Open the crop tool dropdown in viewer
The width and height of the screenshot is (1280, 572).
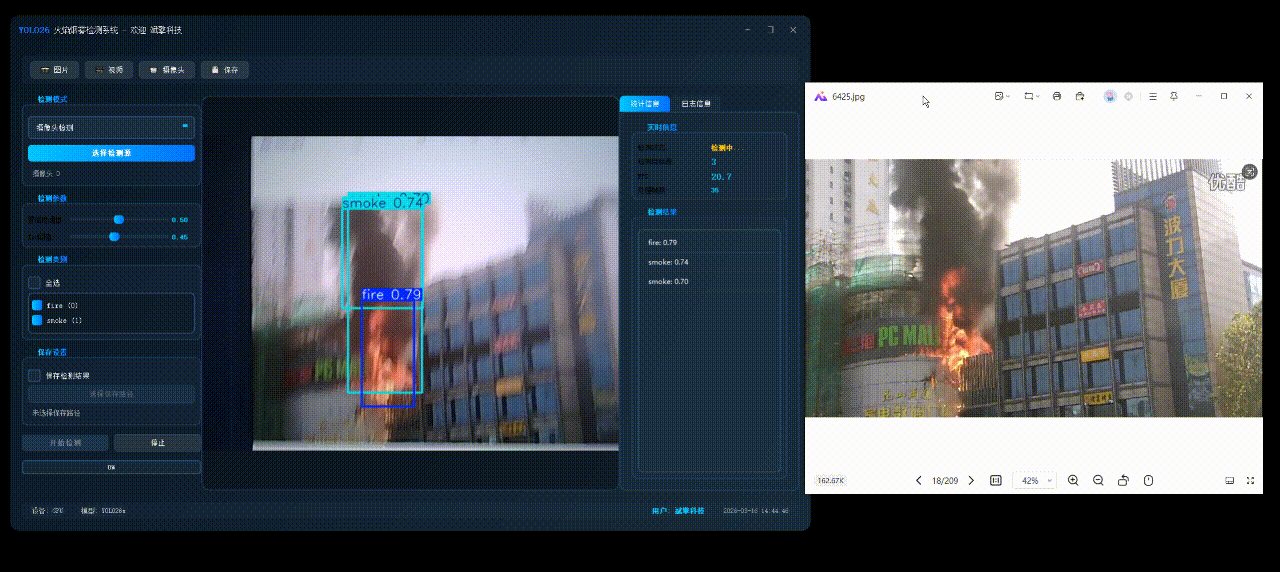tap(1033, 96)
